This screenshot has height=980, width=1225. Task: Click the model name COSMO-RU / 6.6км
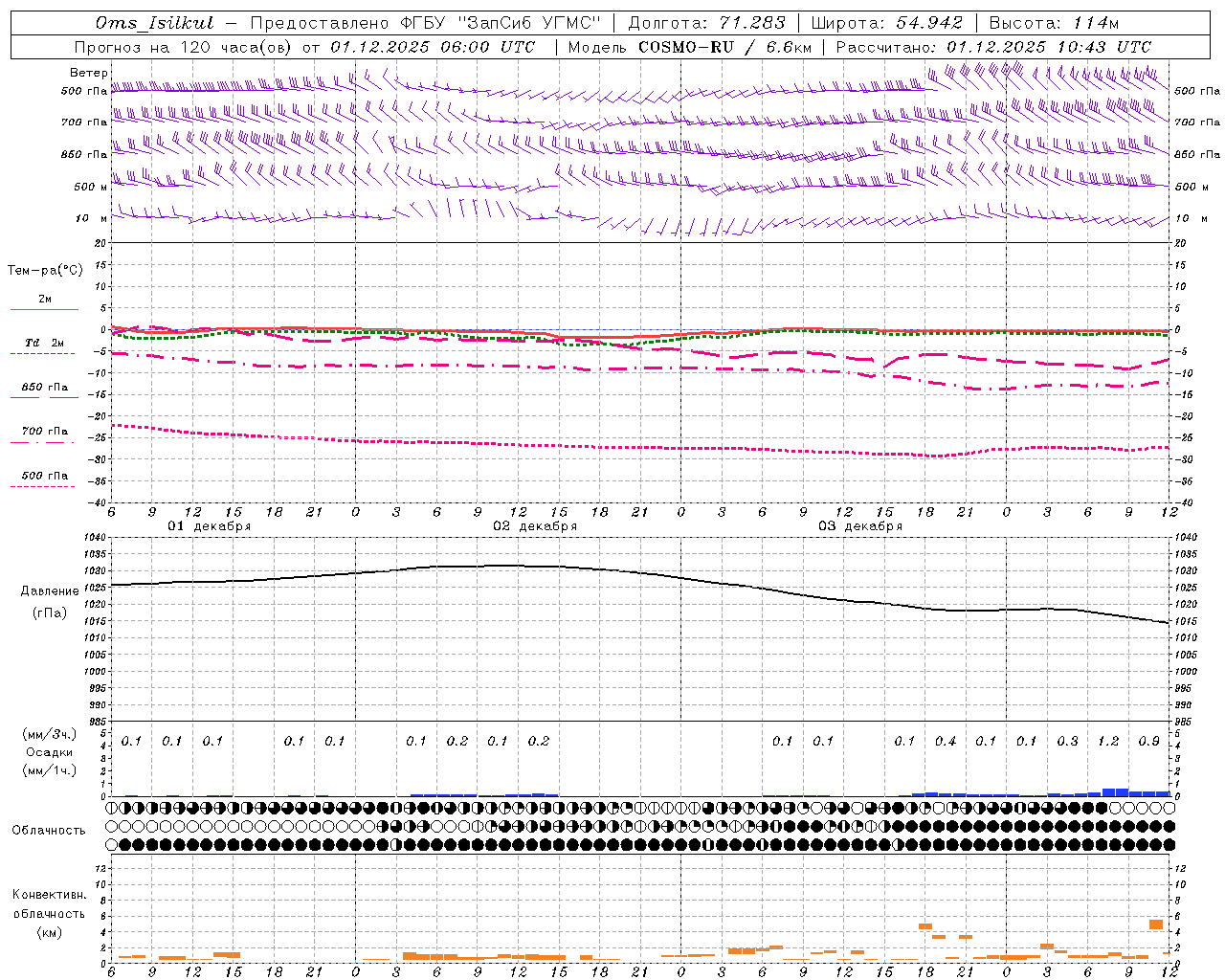(725, 47)
